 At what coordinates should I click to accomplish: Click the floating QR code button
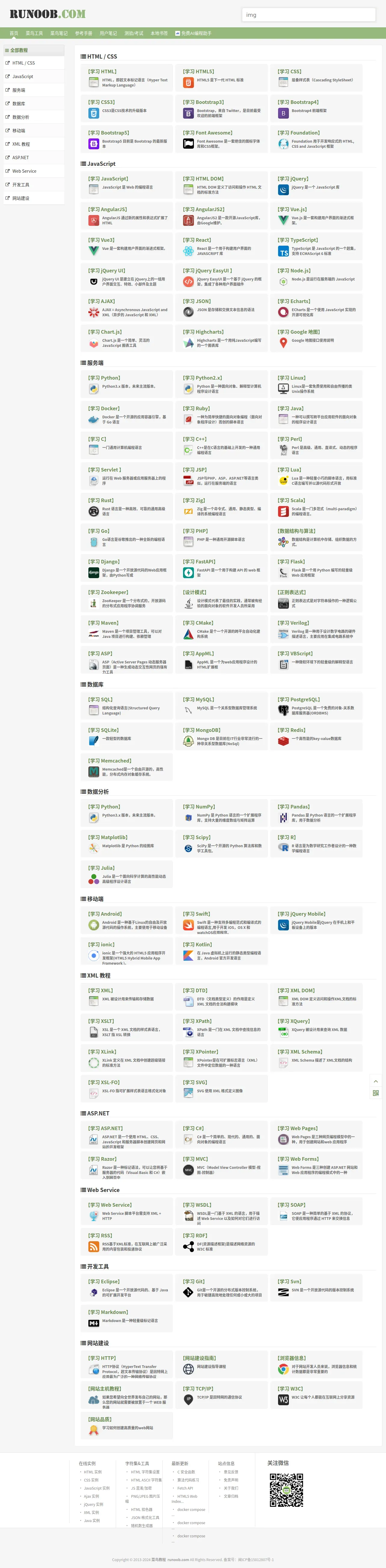coord(376,1093)
